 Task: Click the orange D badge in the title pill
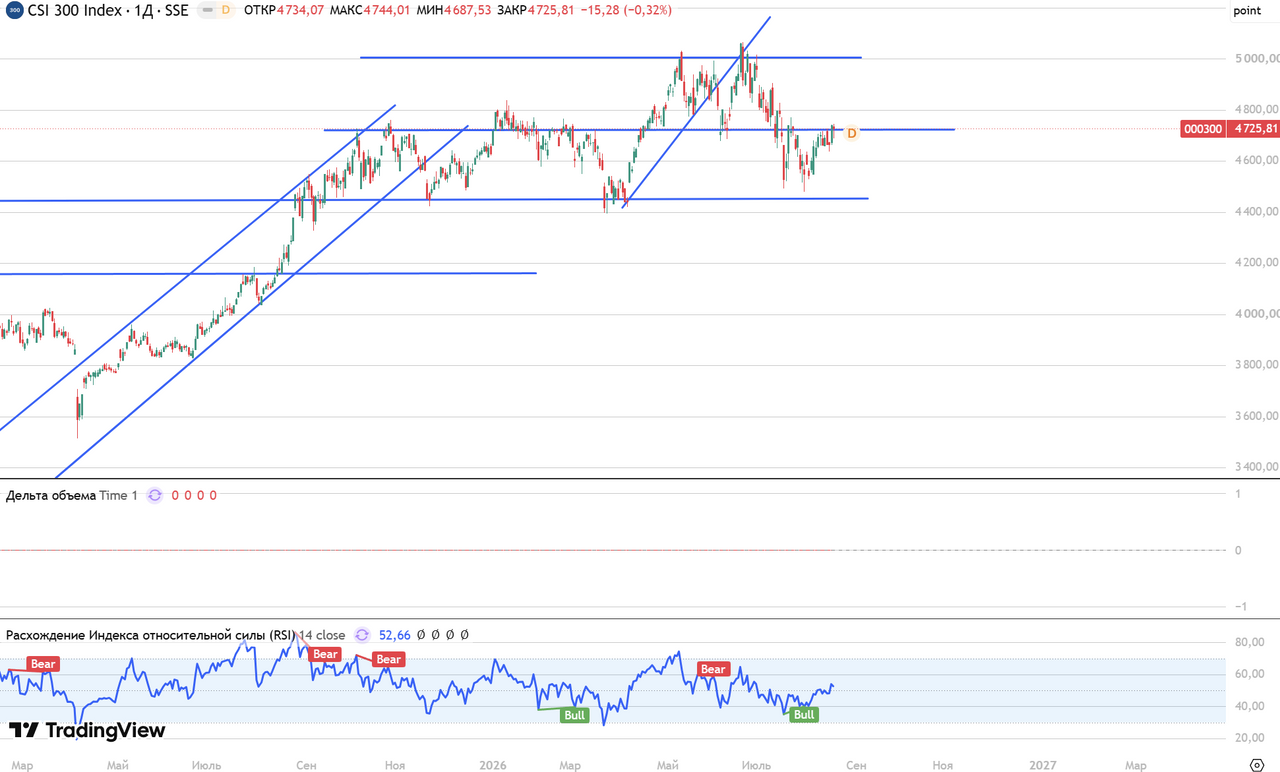pos(225,10)
